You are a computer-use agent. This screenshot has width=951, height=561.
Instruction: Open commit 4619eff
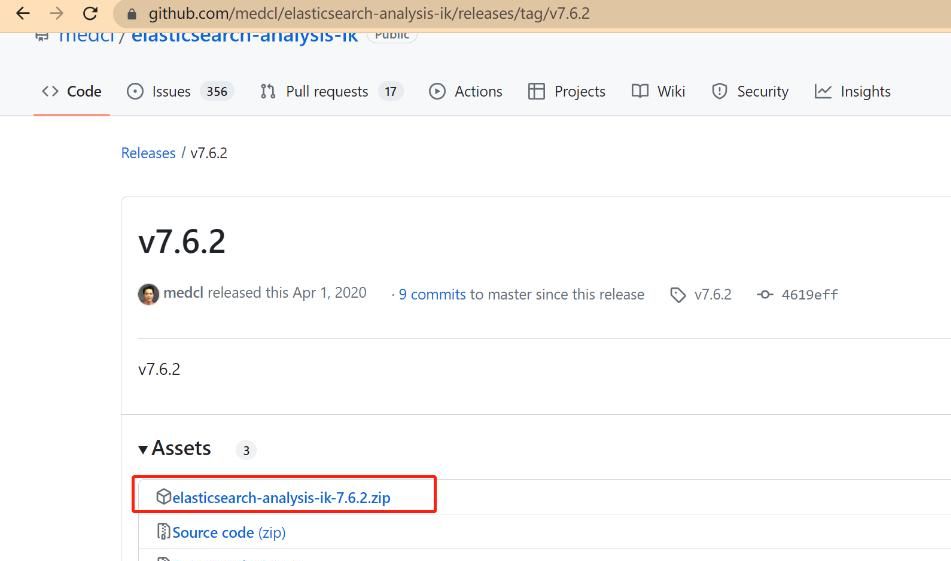click(809, 294)
